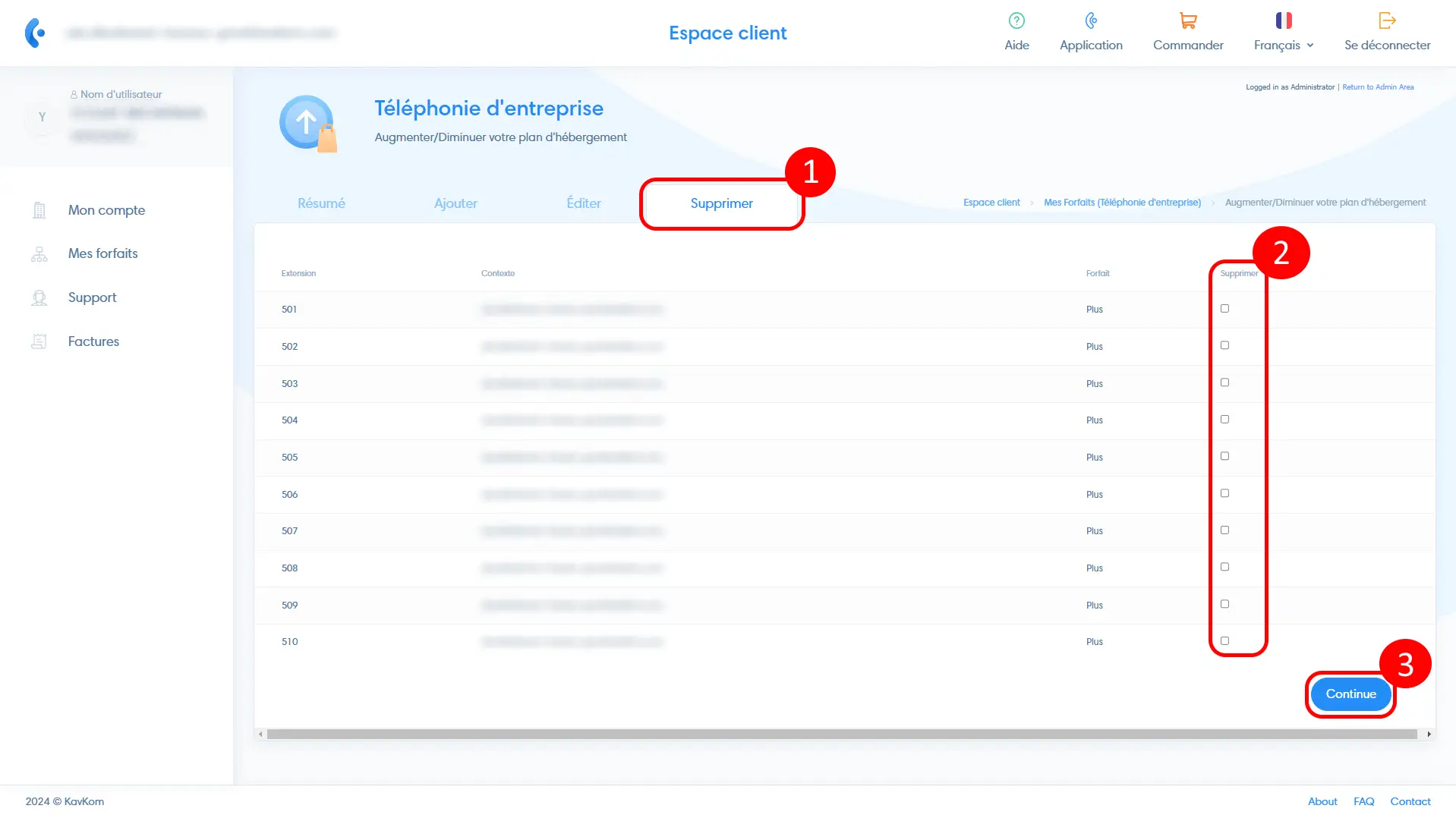1456x818 pixels.
Task: Click the Se déconnecter logout icon
Action: (x=1387, y=20)
